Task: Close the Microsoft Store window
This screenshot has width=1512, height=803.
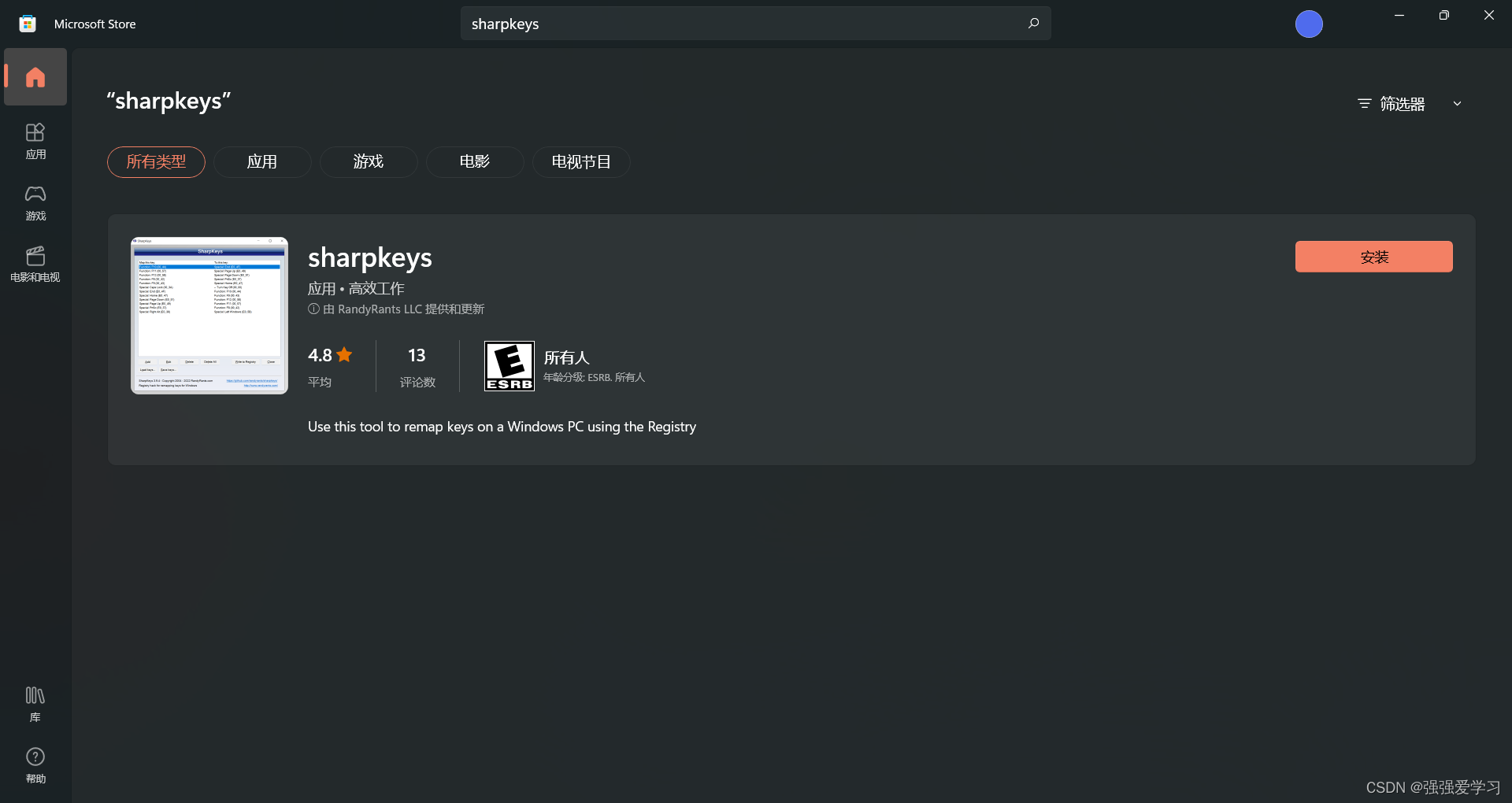Action: tap(1488, 15)
